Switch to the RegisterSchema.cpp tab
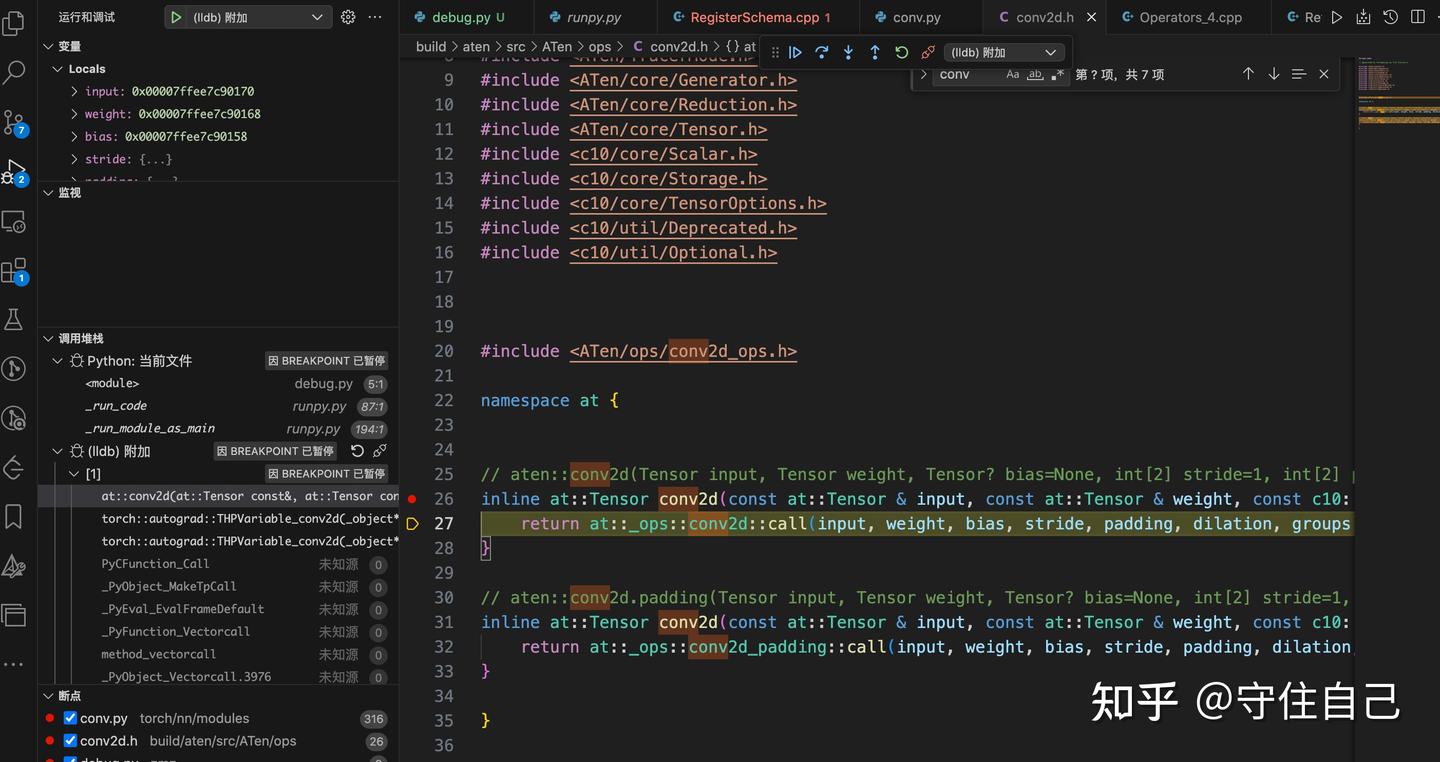Viewport: 1440px width, 762px height. pyautogui.click(x=754, y=17)
